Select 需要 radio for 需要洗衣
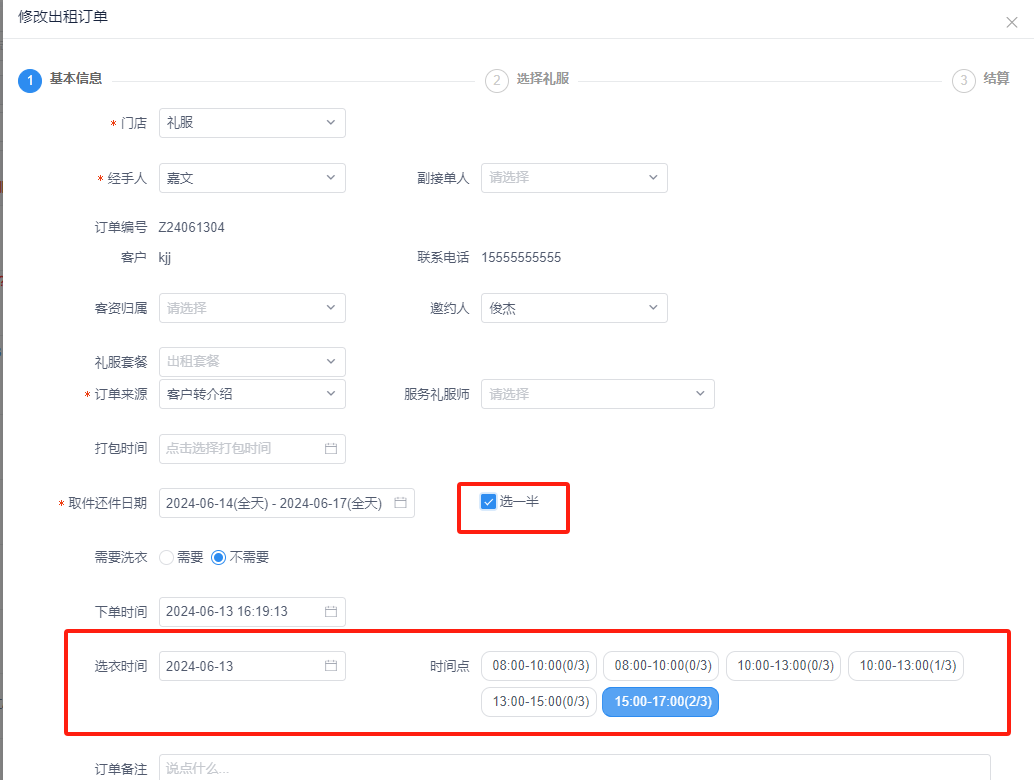The height and width of the screenshot is (780, 1034). tap(167, 557)
